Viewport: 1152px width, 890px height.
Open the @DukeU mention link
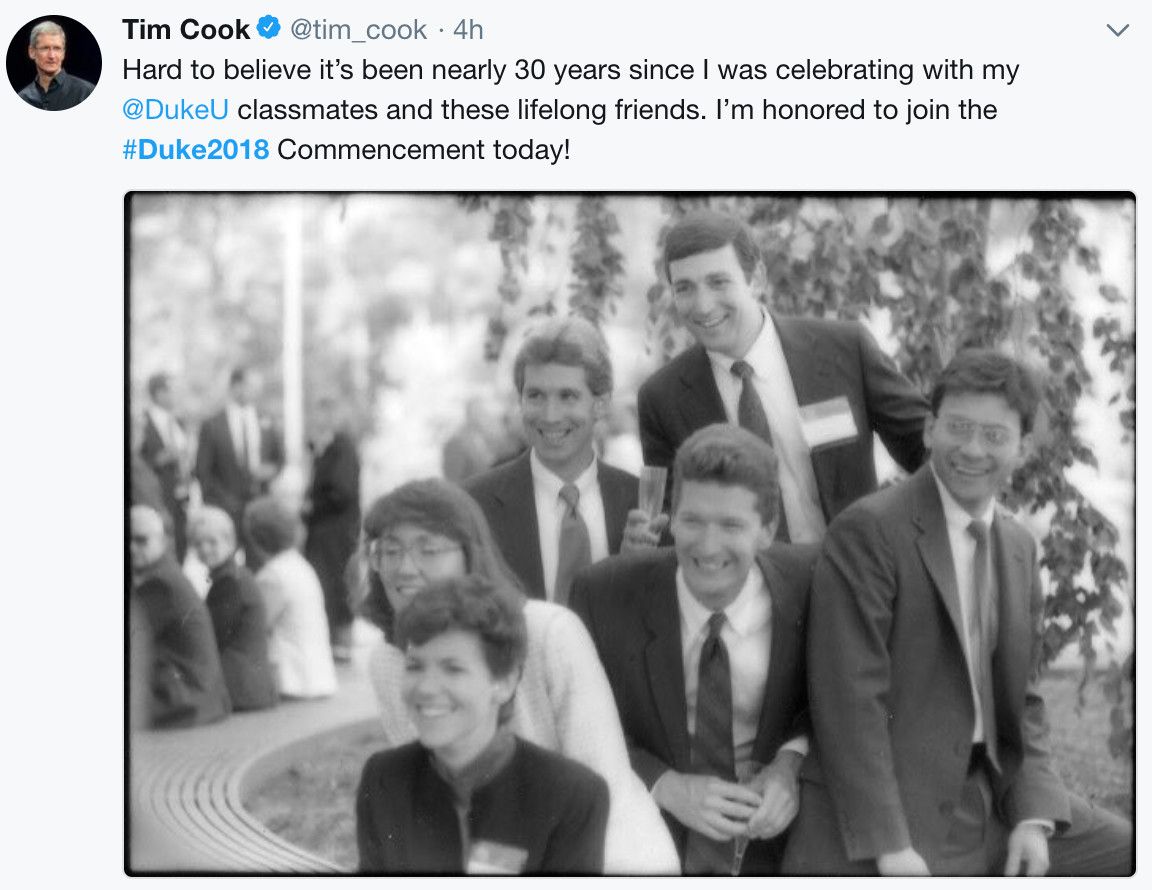175,110
